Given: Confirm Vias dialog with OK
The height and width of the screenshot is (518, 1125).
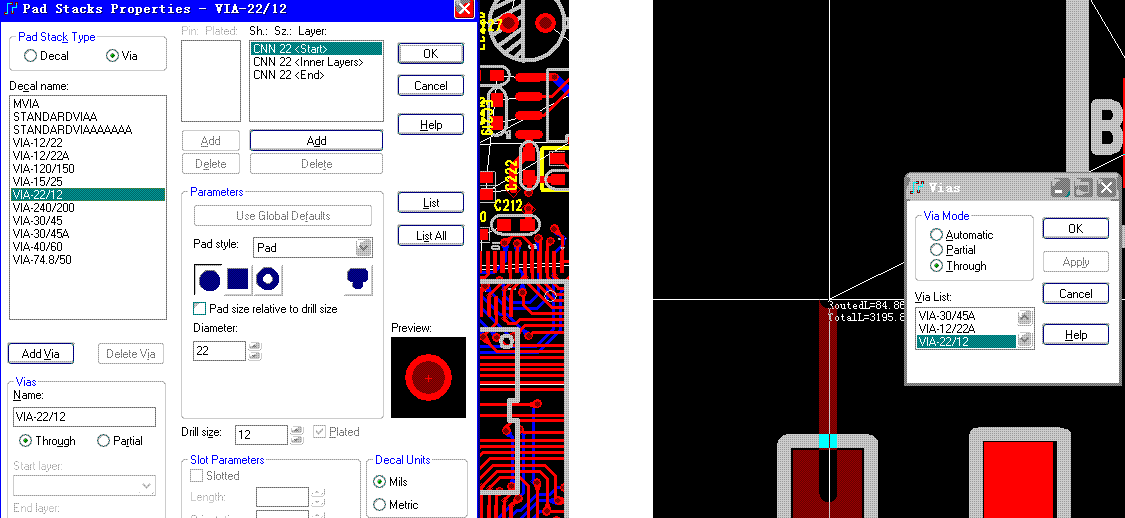Looking at the screenshot, I should click(1075, 228).
